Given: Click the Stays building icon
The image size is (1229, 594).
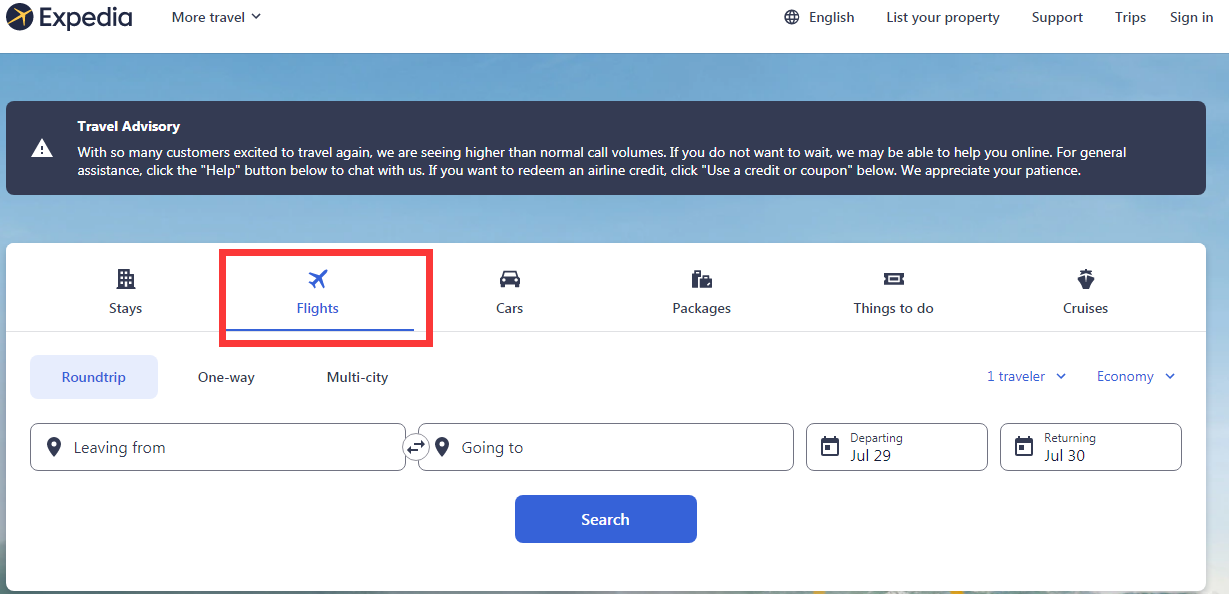Looking at the screenshot, I should pyautogui.click(x=125, y=279).
